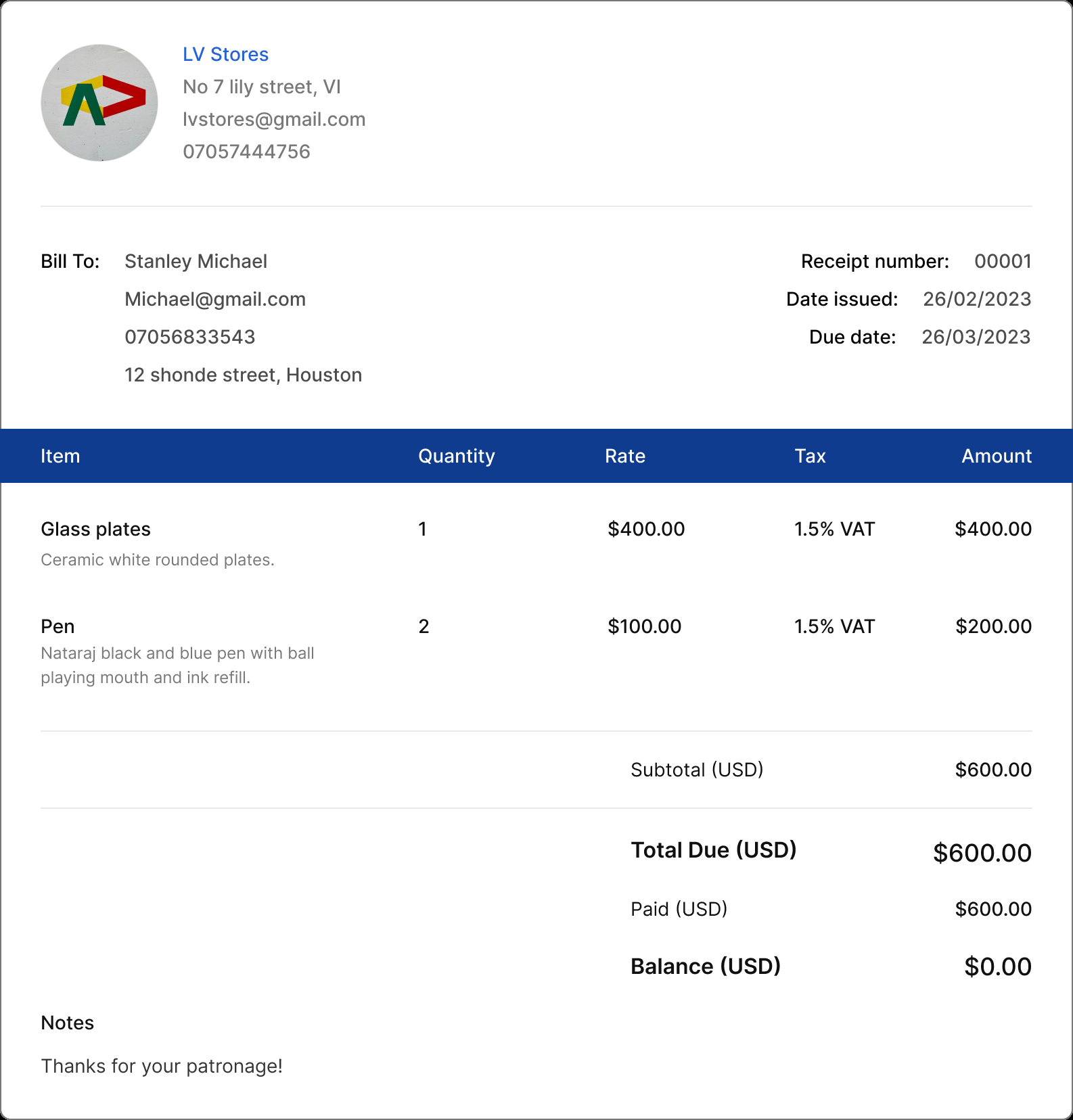The width and height of the screenshot is (1073, 1120).
Task: Click the Quantity column header
Action: [x=456, y=456]
